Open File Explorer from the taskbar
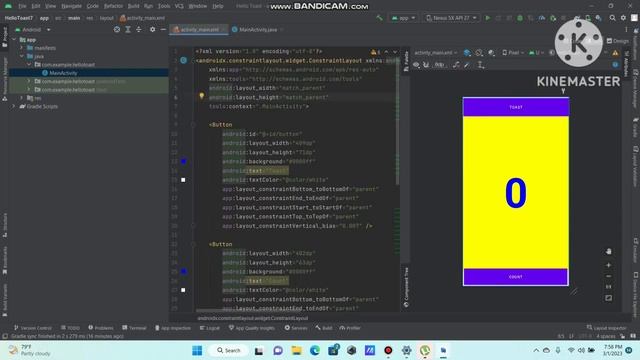The width and height of the screenshot is (640, 360). (296, 350)
